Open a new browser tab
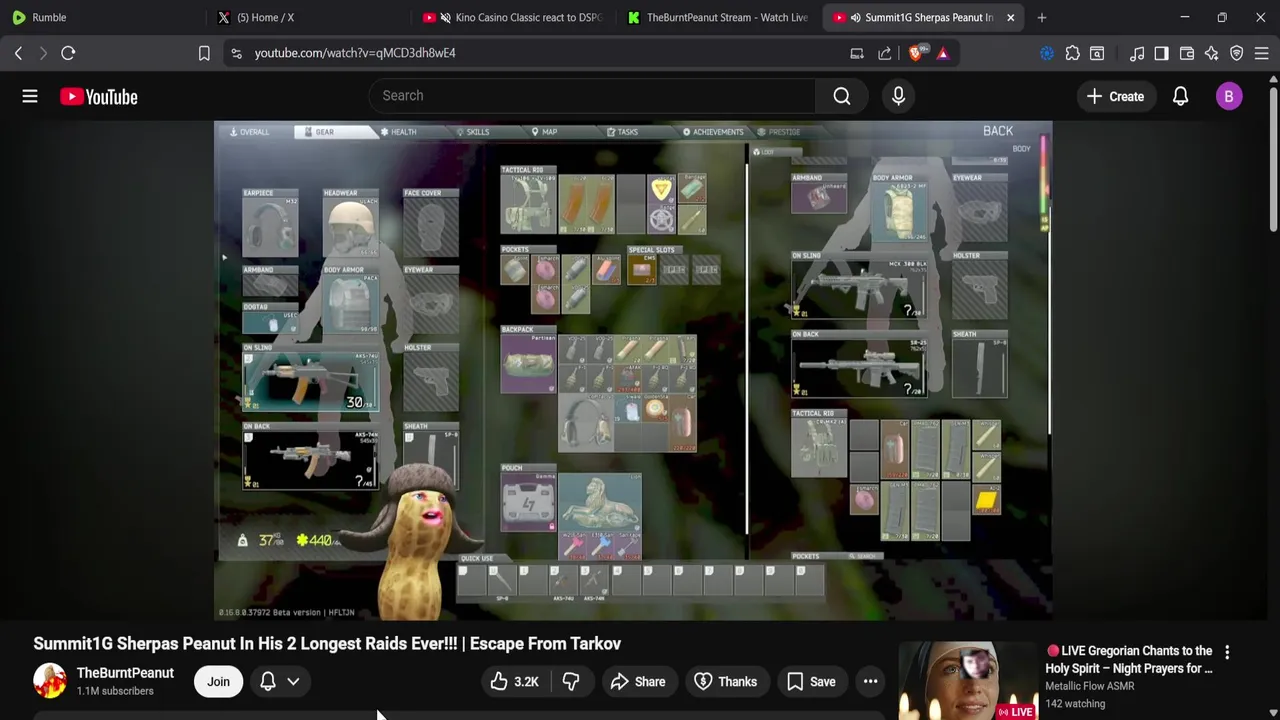1280x720 pixels. click(x=1042, y=17)
